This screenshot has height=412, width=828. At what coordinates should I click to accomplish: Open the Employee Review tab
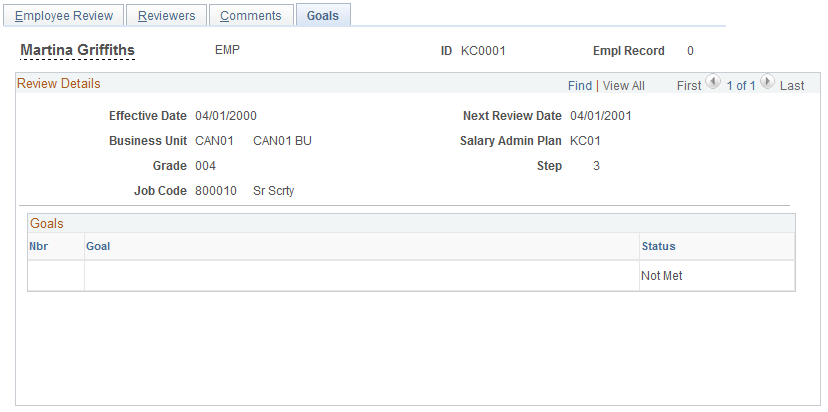click(x=64, y=16)
